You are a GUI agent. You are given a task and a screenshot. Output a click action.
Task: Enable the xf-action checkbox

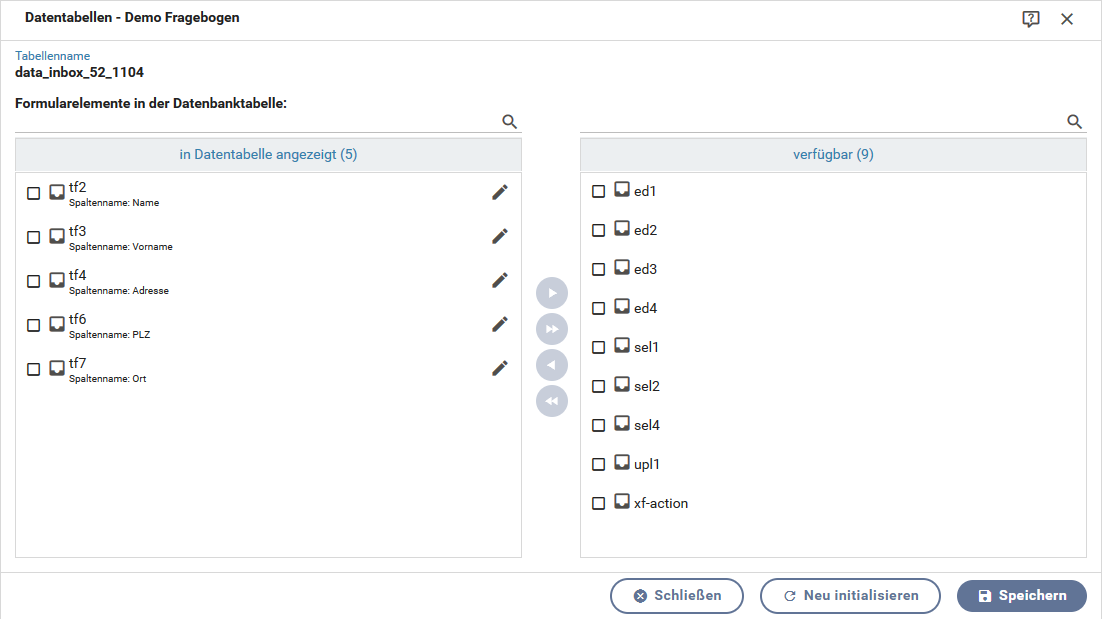599,504
